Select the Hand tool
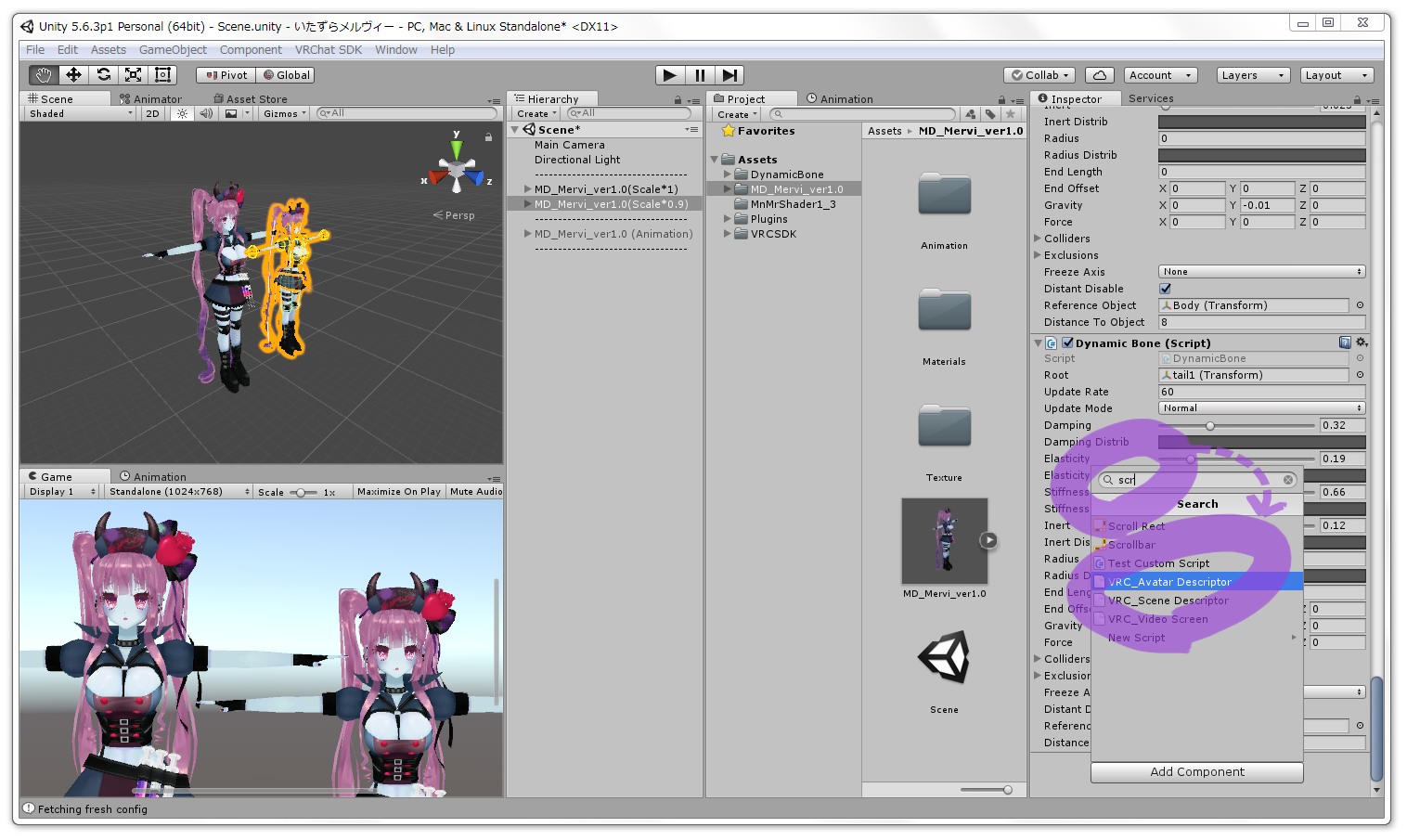The width and height of the screenshot is (1407, 840). point(43,75)
